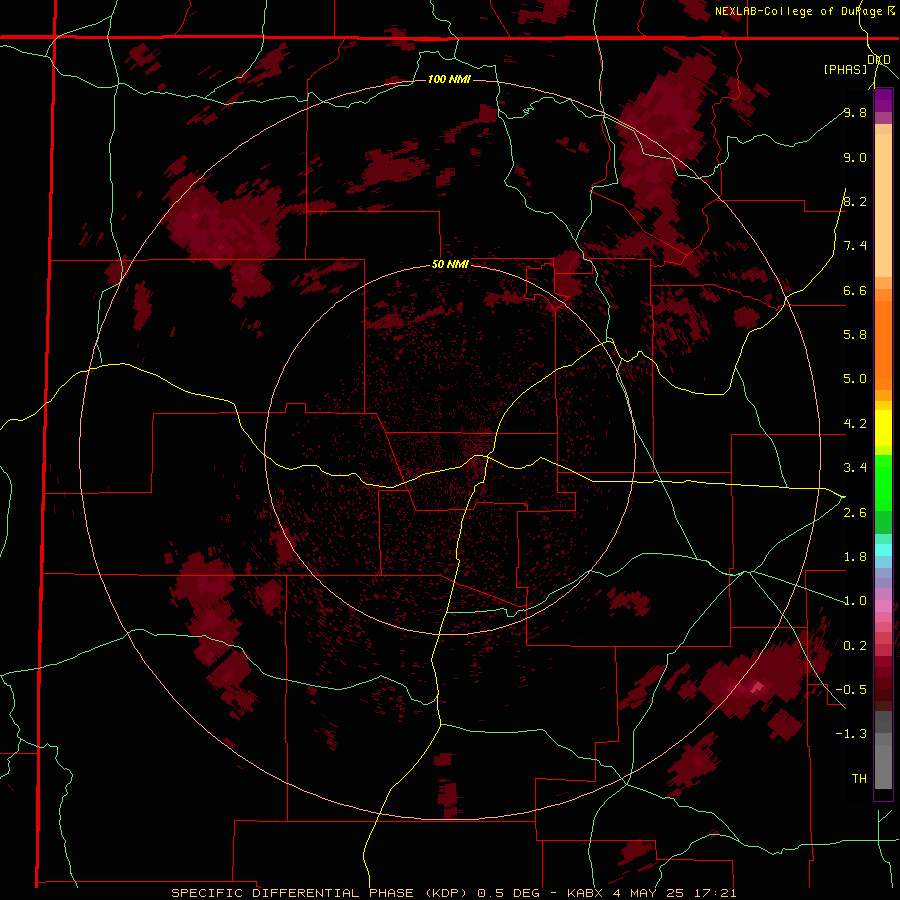Click the -1.3 scale value
The width and height of the screenshot is (900, 900).
(x=851, y=734)
